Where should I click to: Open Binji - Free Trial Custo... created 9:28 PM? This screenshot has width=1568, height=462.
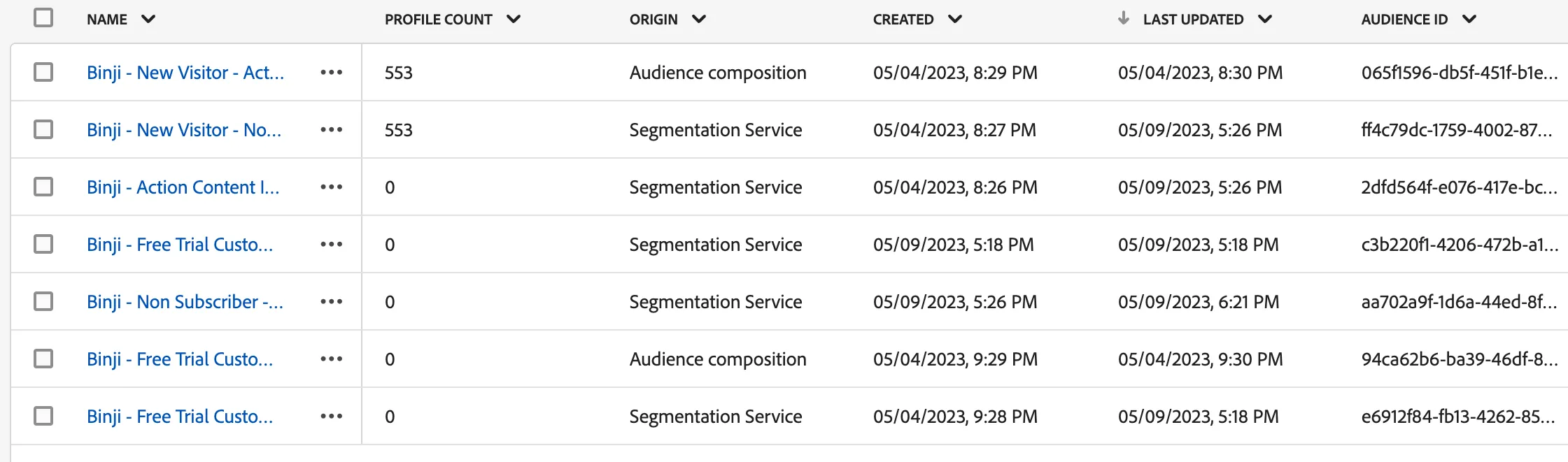pyautogui.click(x=180, y=417)
